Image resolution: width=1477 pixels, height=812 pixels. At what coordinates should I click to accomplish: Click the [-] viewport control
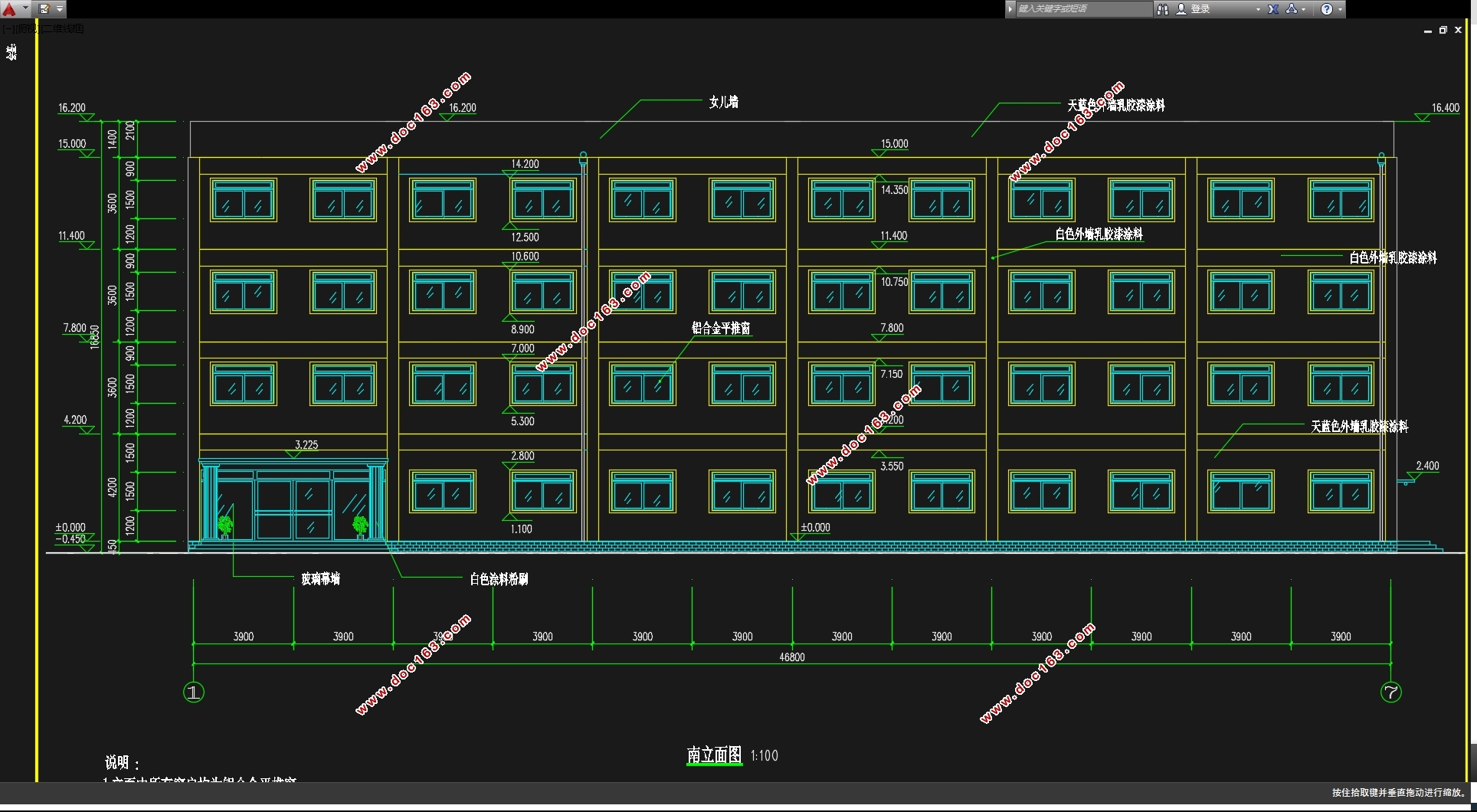pyautogui.click(x=8, y=29)
